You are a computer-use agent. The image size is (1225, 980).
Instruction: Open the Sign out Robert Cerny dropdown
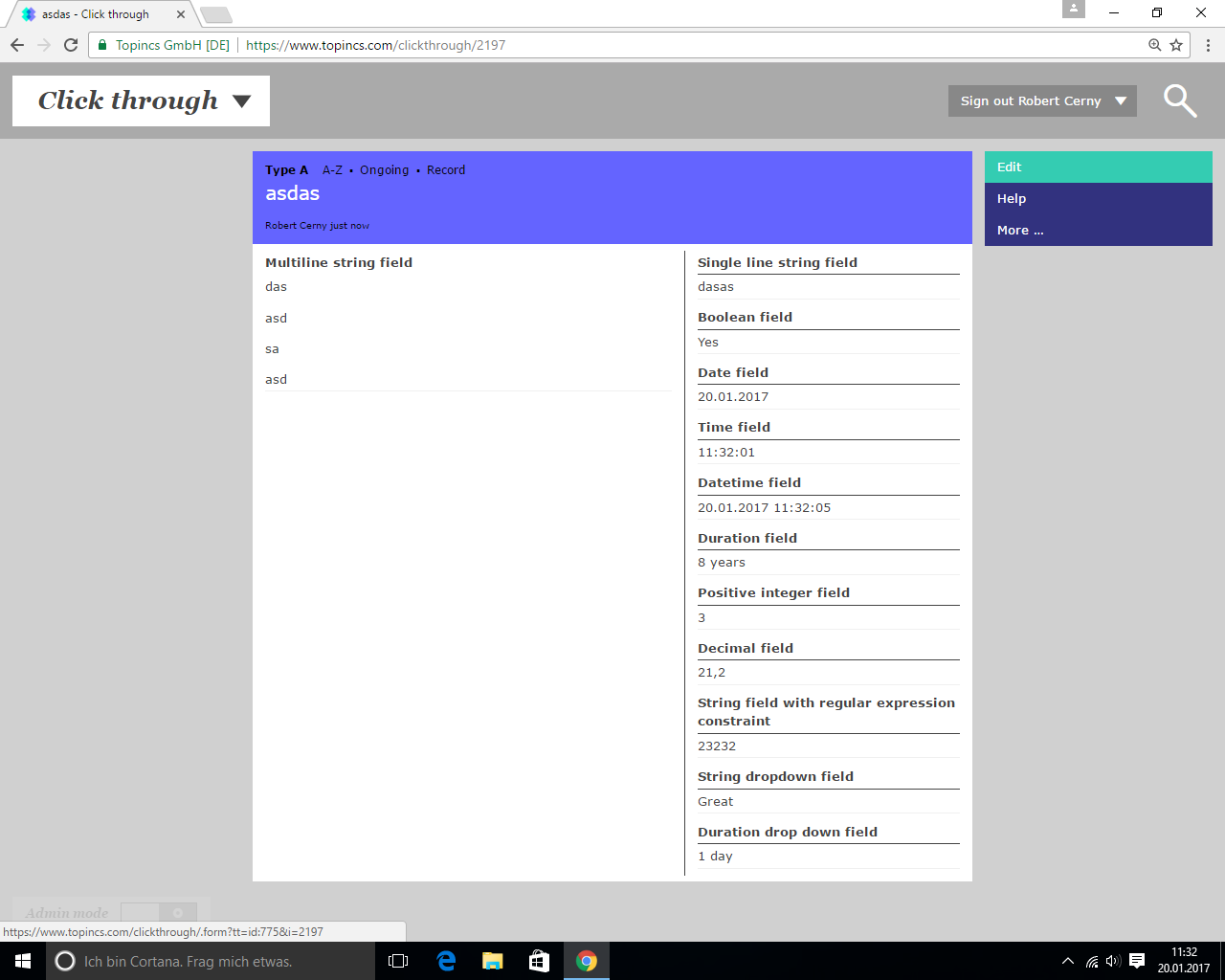(1042, 101)
